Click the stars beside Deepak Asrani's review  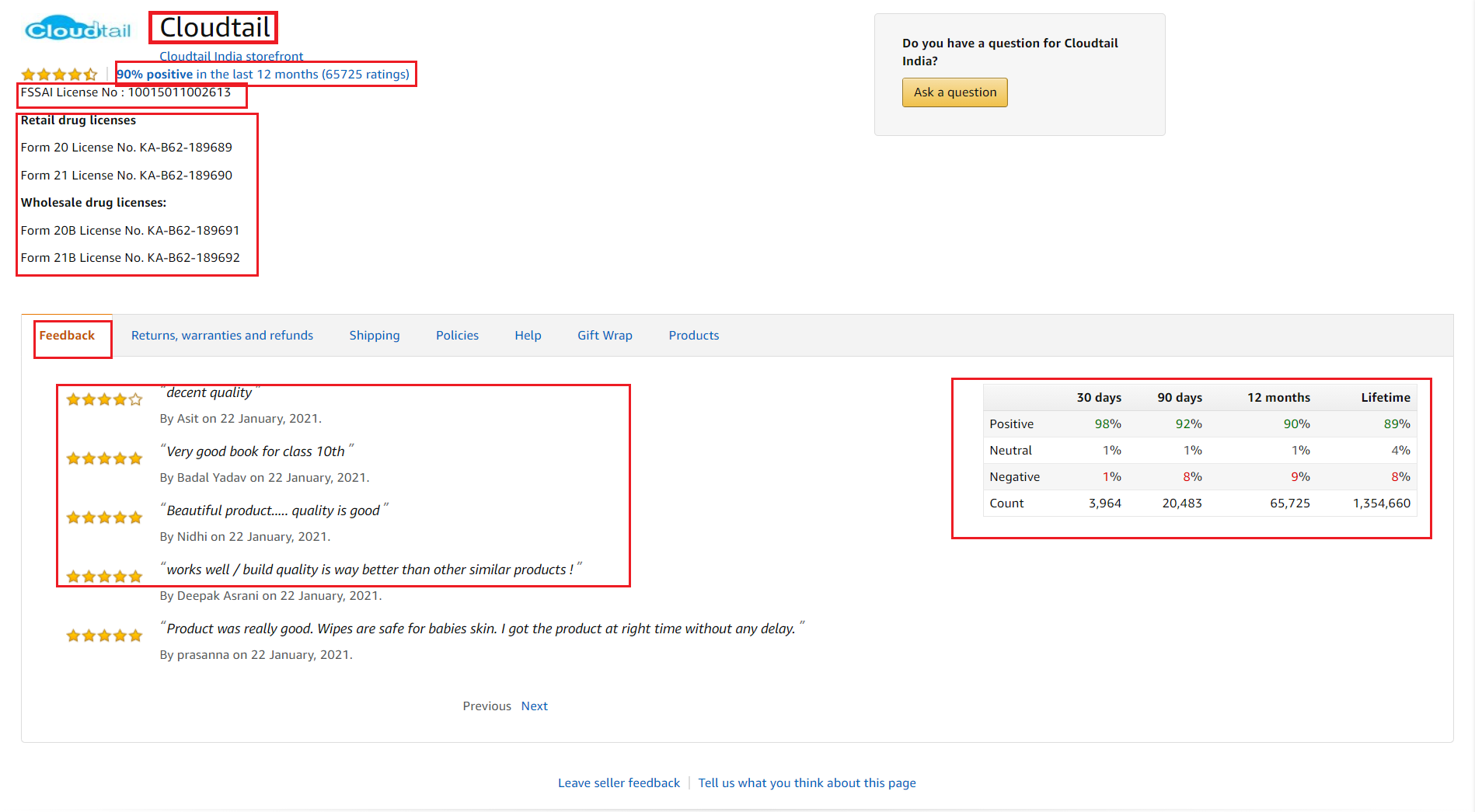click(104, 577)
